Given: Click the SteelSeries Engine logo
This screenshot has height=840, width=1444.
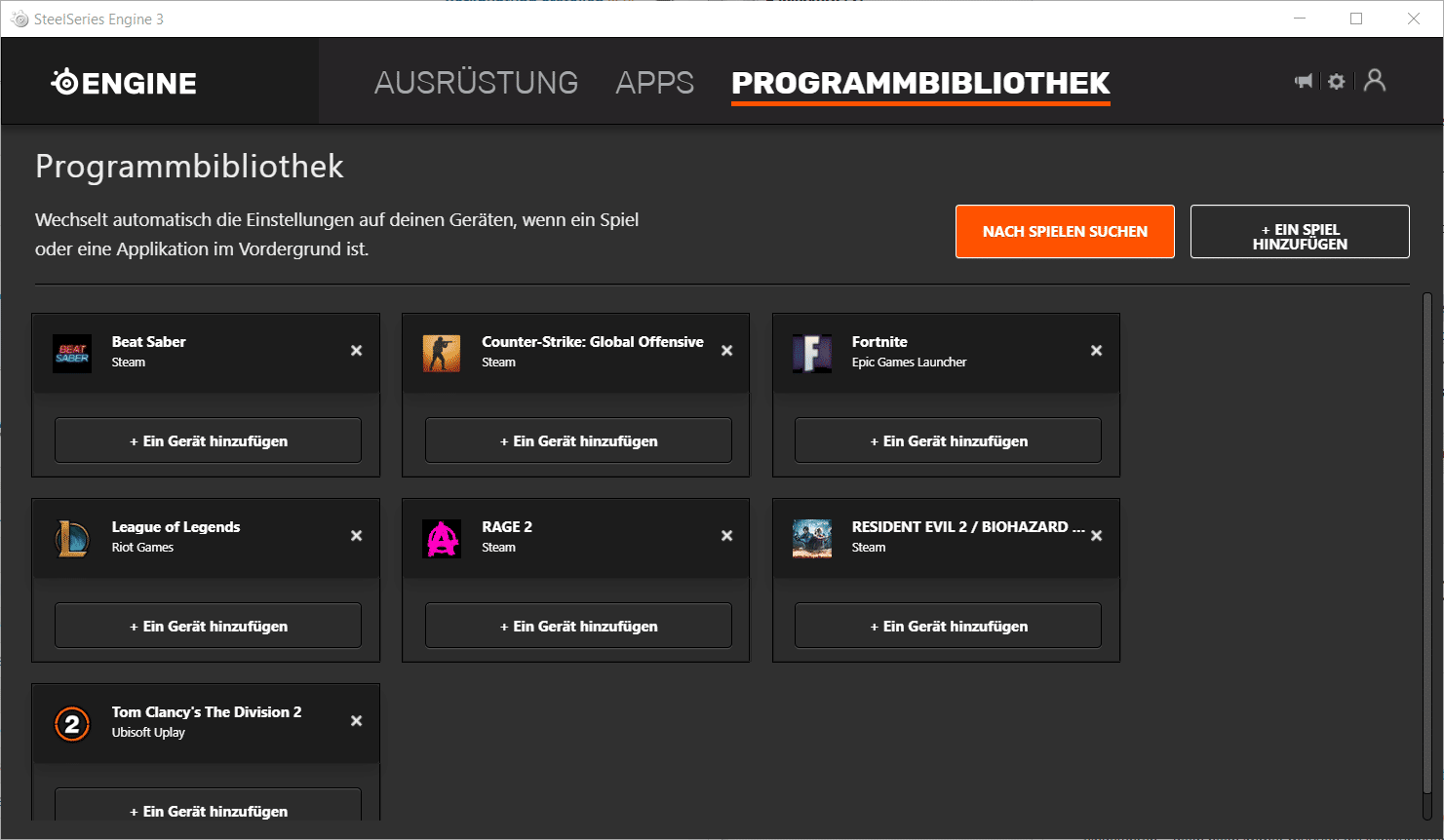Looking at the screenshot, I should click(124, 83).
